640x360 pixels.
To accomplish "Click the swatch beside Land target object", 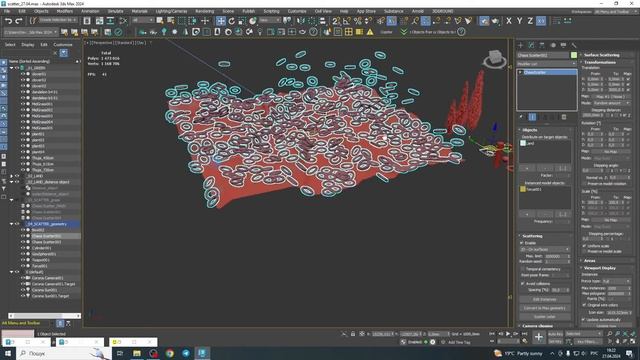I will tap(523, 143).
